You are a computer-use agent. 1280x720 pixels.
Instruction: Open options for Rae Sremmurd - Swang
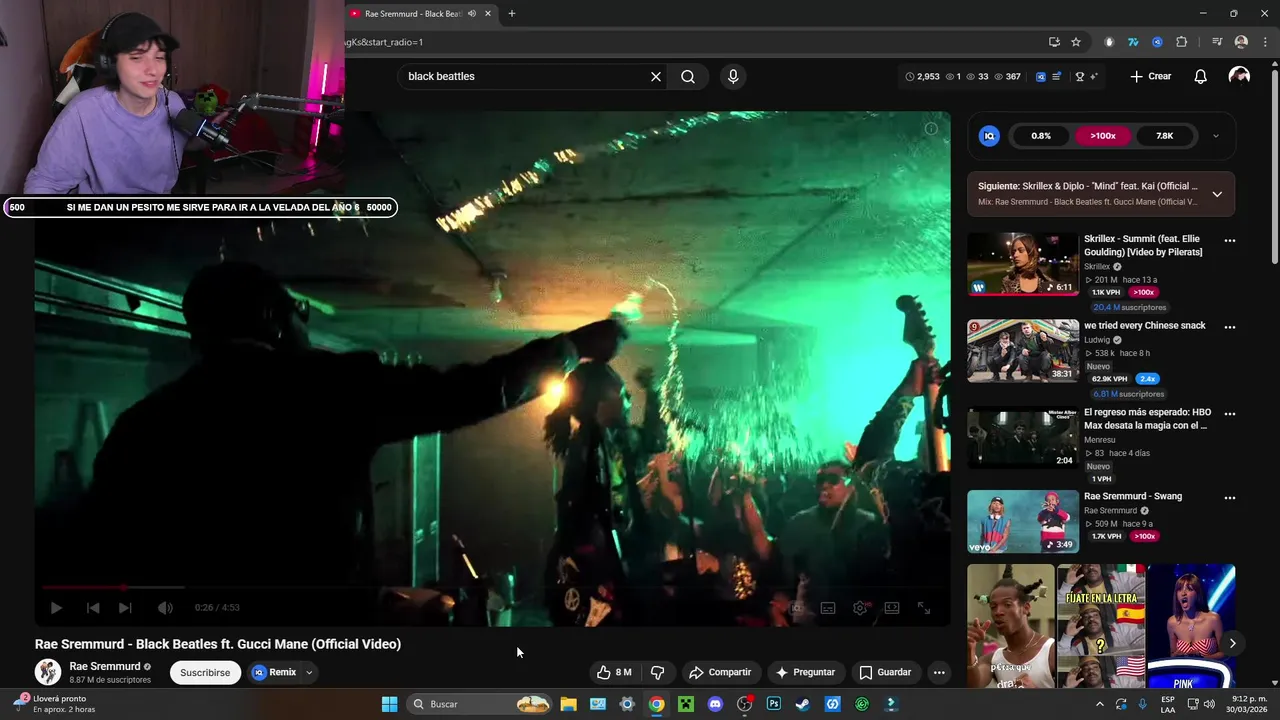[1230, 497]
